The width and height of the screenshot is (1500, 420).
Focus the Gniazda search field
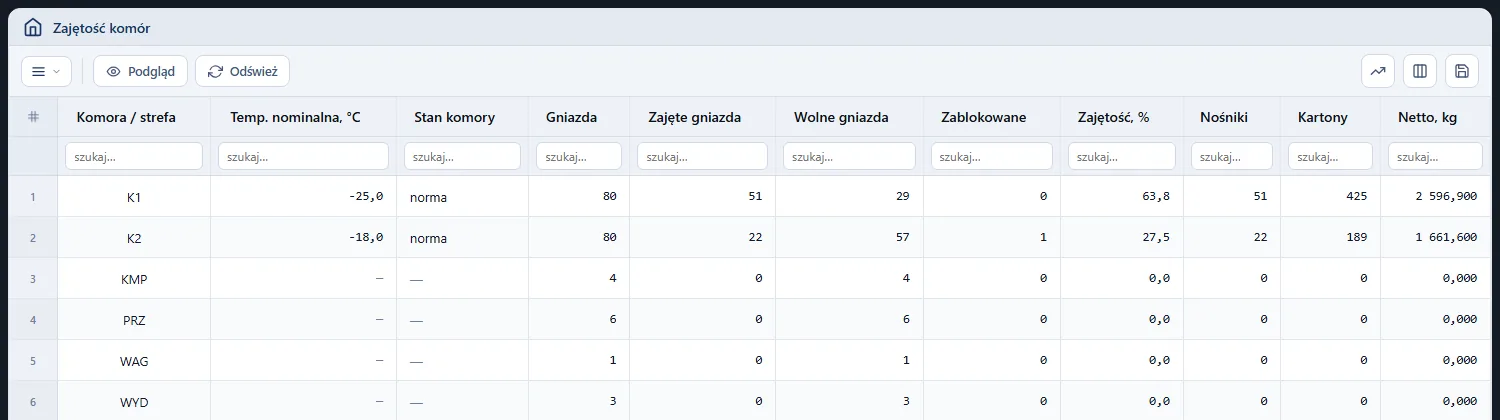click(579, 156)
